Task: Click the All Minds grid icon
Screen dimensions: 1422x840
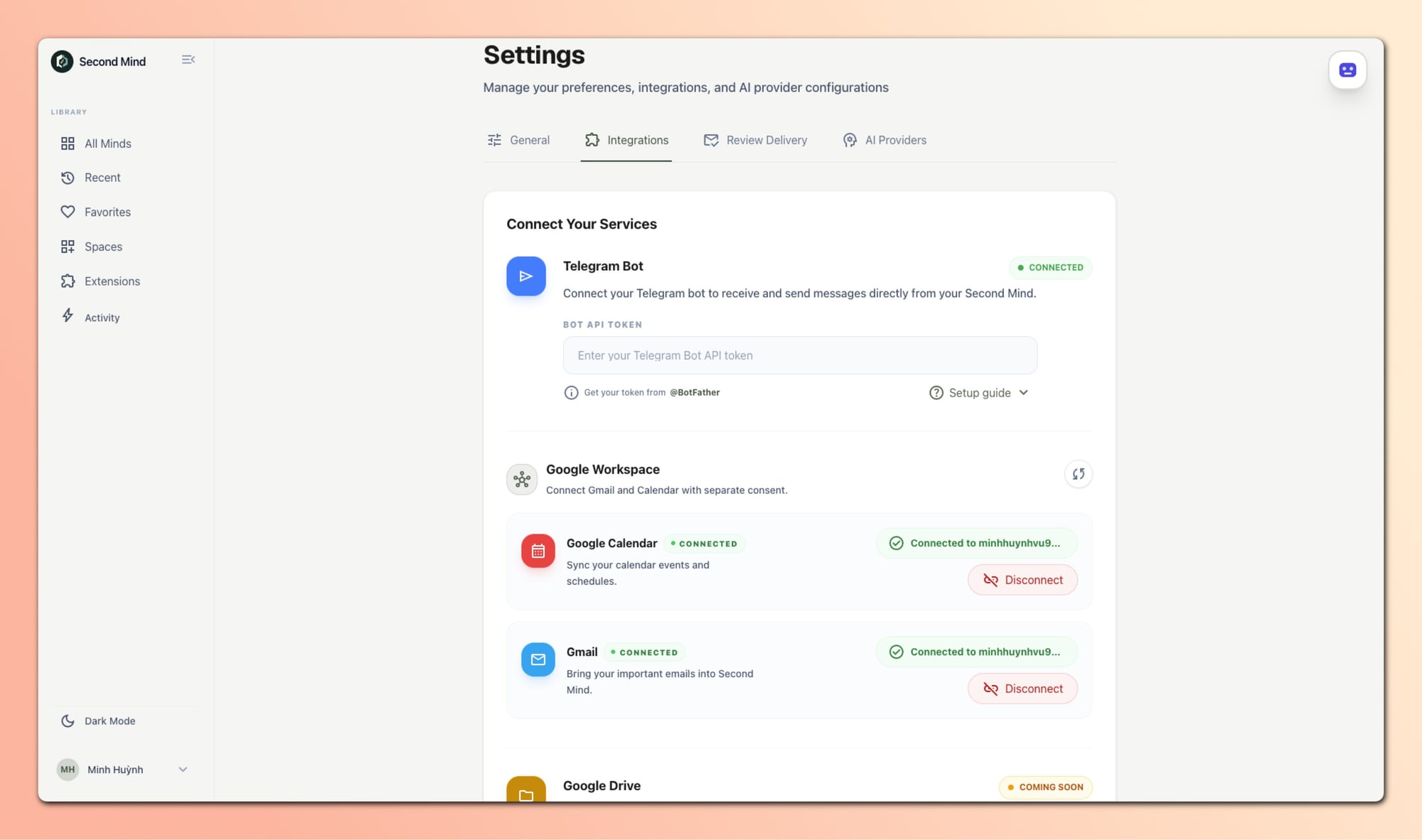Action: point(68,144)
